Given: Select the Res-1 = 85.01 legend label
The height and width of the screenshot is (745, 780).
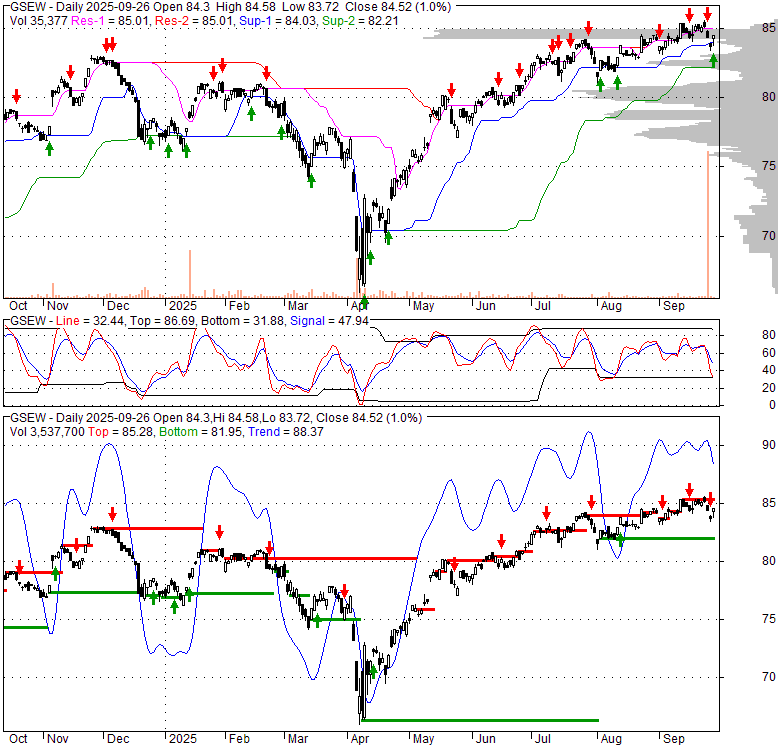Looking at the screenshot, I should click(x=111, y=21).
